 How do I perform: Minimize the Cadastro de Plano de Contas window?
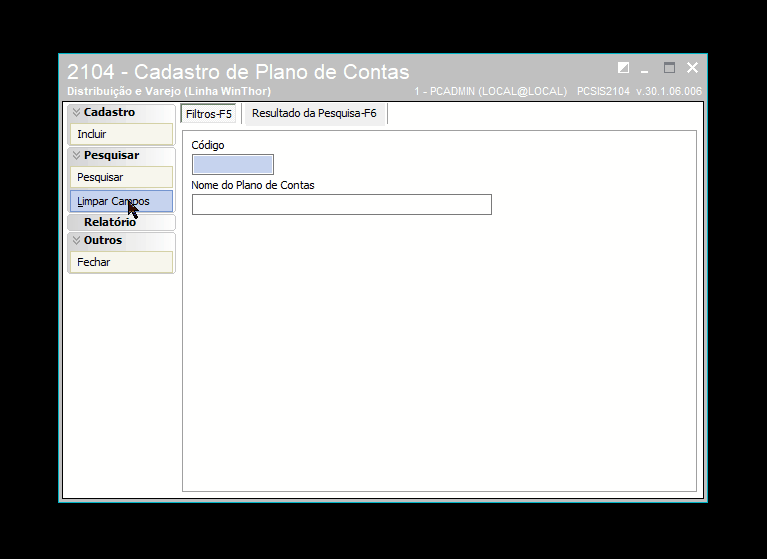645,69
